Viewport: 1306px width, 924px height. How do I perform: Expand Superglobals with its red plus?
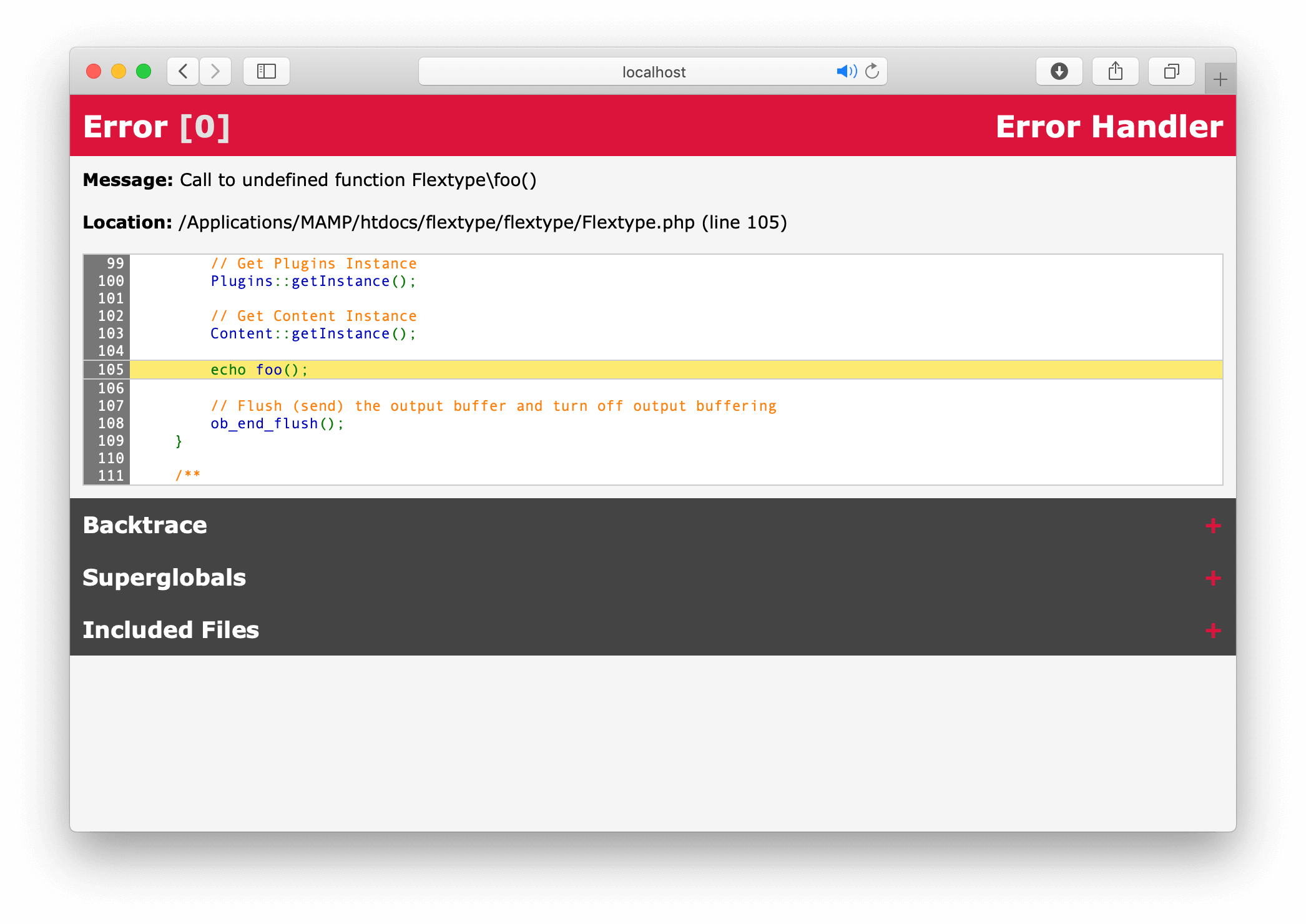[x=1213, y=578]
